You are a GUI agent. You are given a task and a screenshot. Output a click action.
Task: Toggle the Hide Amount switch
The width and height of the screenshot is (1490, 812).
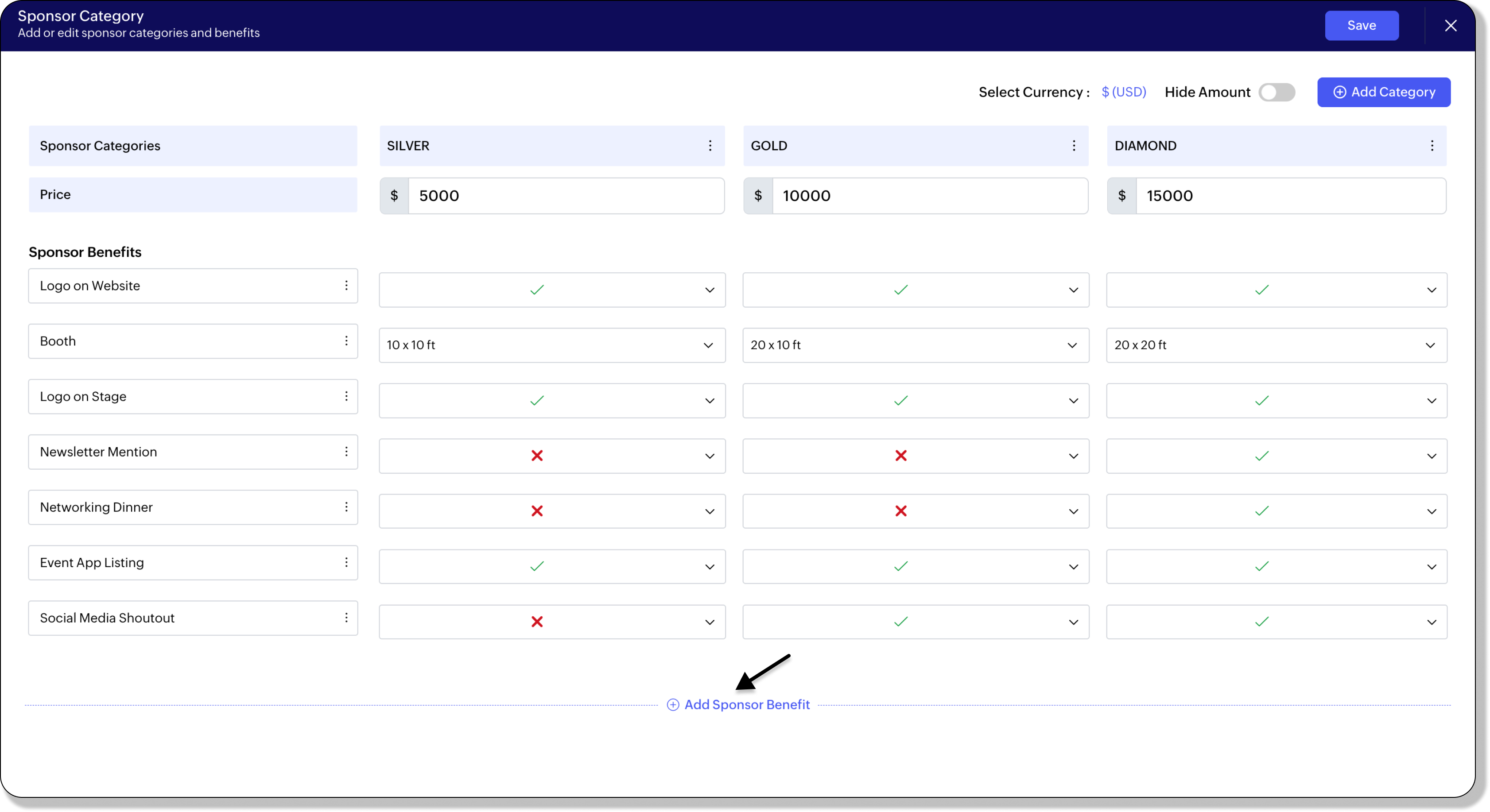tap(1277, 93)
